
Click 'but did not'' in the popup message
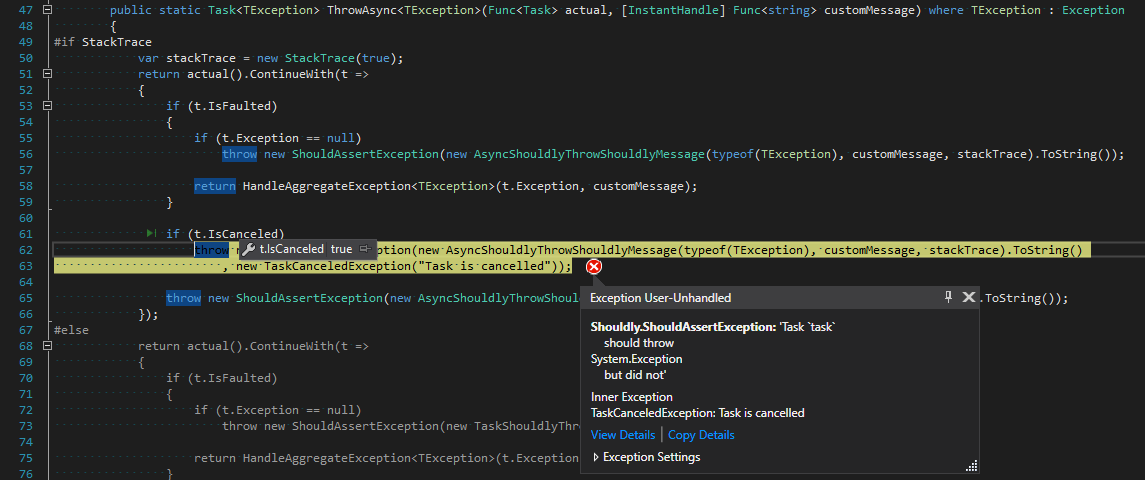(635, 375)
